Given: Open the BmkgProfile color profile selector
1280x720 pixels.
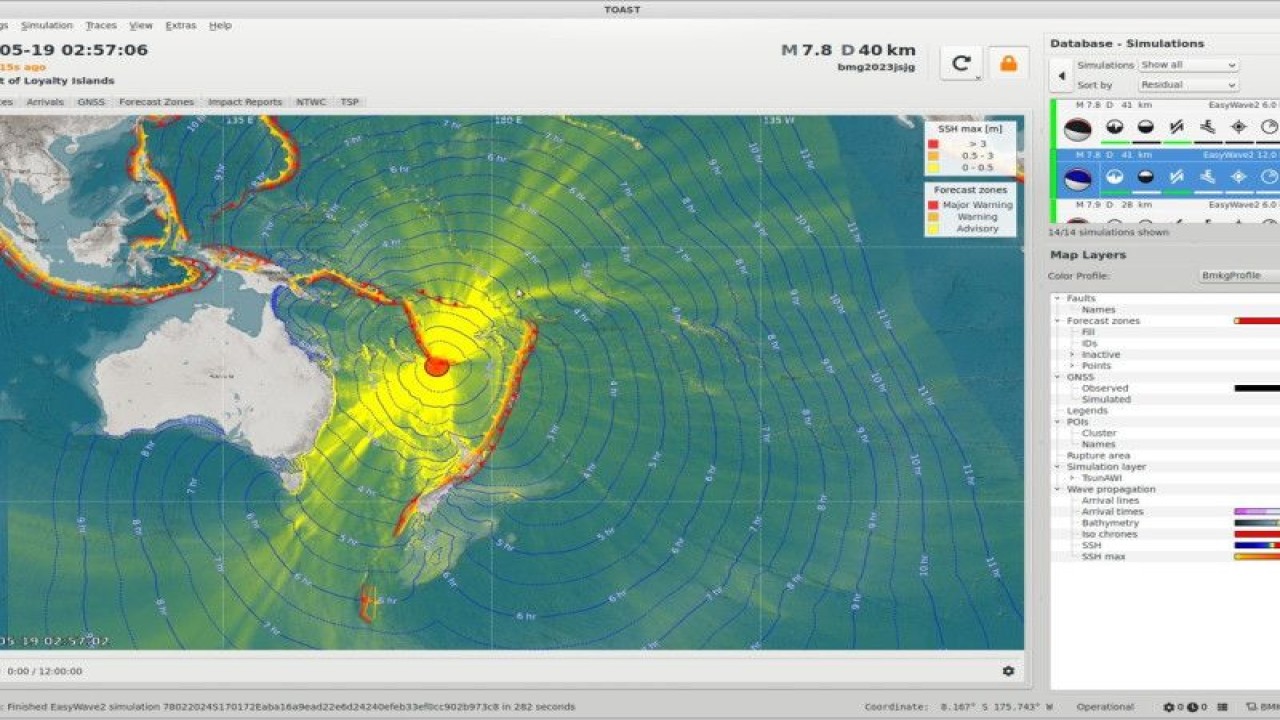Looking at the screenshot, I should (x=1239, y=275).
